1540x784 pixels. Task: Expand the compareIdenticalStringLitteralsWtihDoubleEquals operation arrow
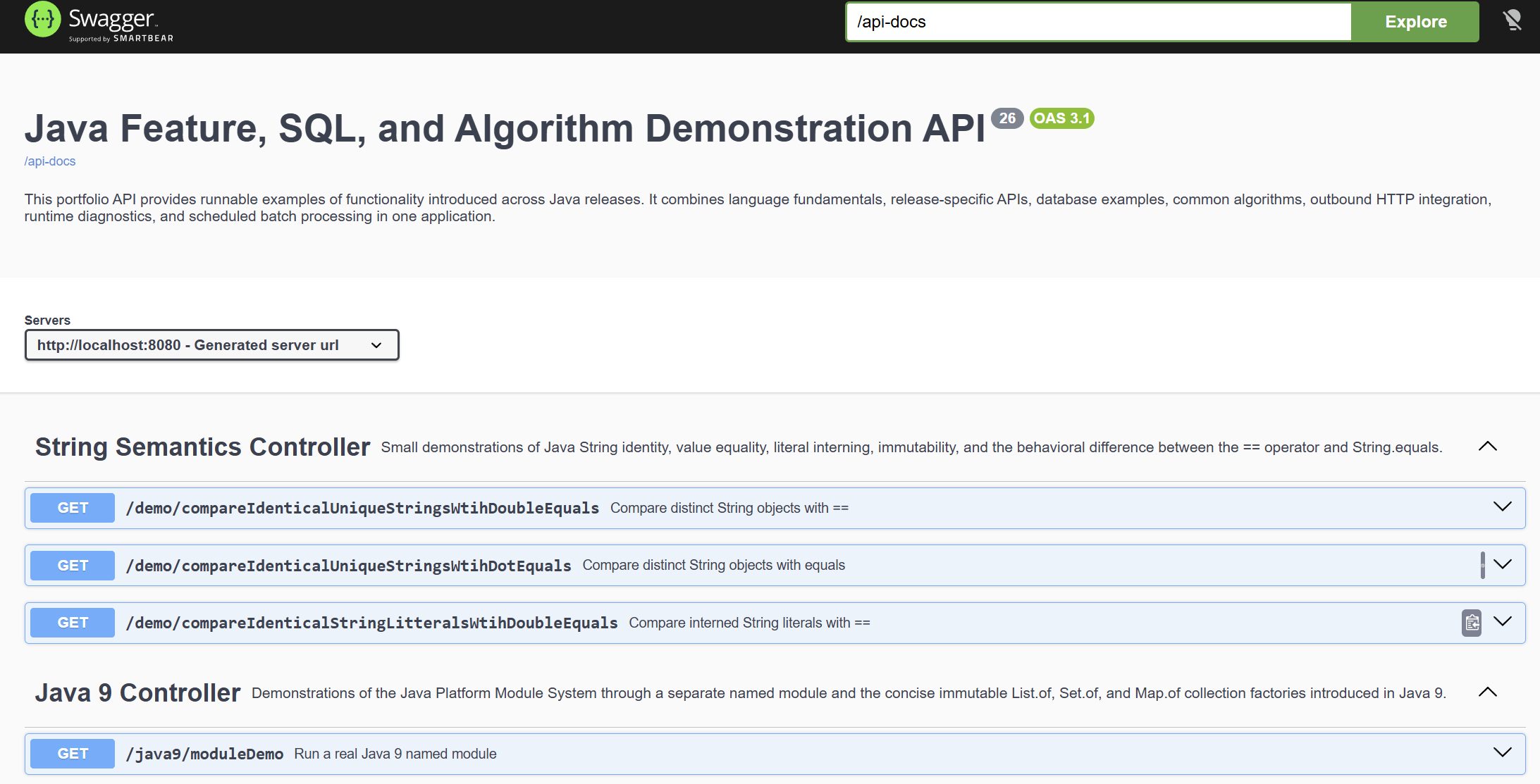pyautogui.click(x=1503, y=622)
